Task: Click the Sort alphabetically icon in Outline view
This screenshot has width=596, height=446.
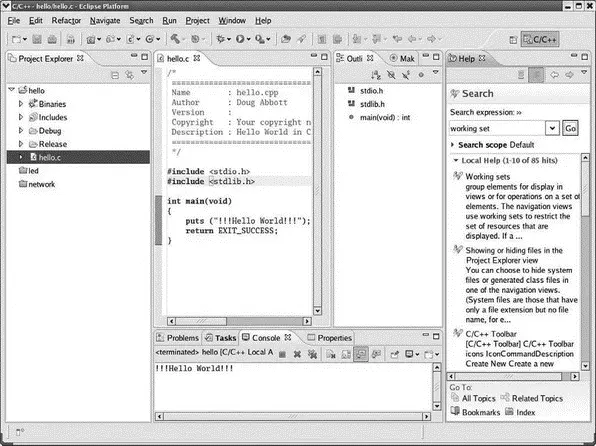Action: pyautogui.click(x=376, y=75)
